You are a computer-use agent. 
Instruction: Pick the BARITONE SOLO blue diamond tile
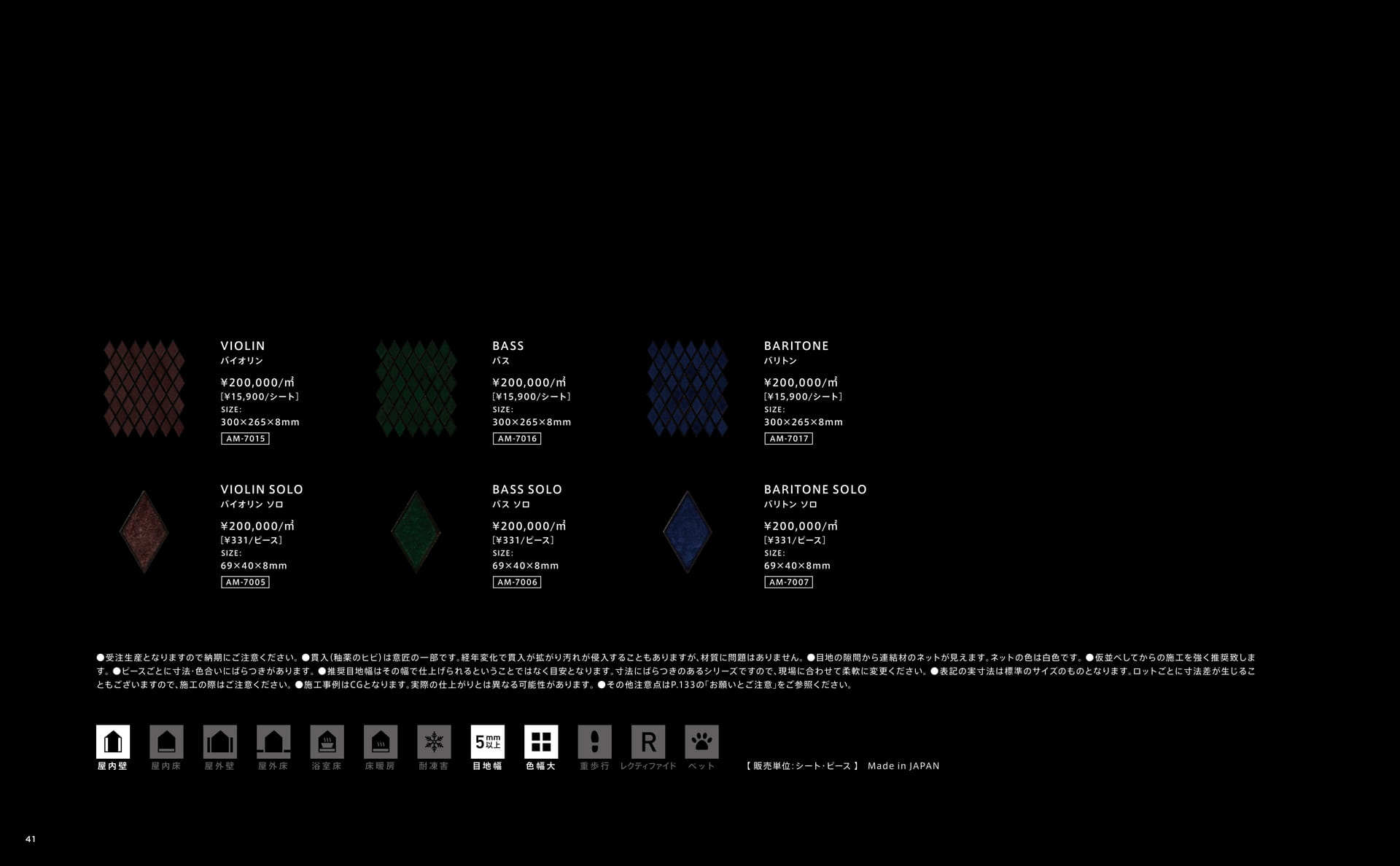pos(688,531)
